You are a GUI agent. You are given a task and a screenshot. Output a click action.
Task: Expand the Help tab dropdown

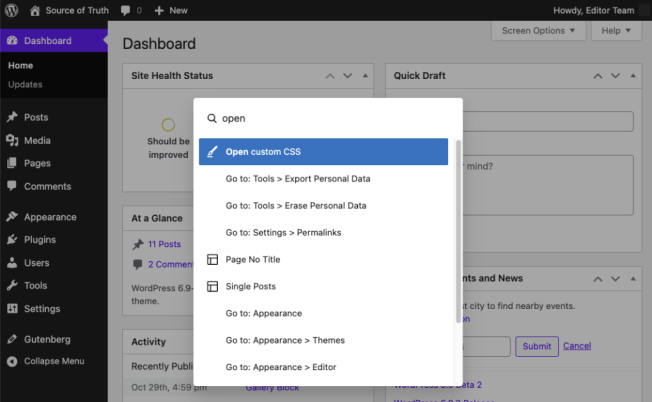pyautogui.click(x=617, y=31)
